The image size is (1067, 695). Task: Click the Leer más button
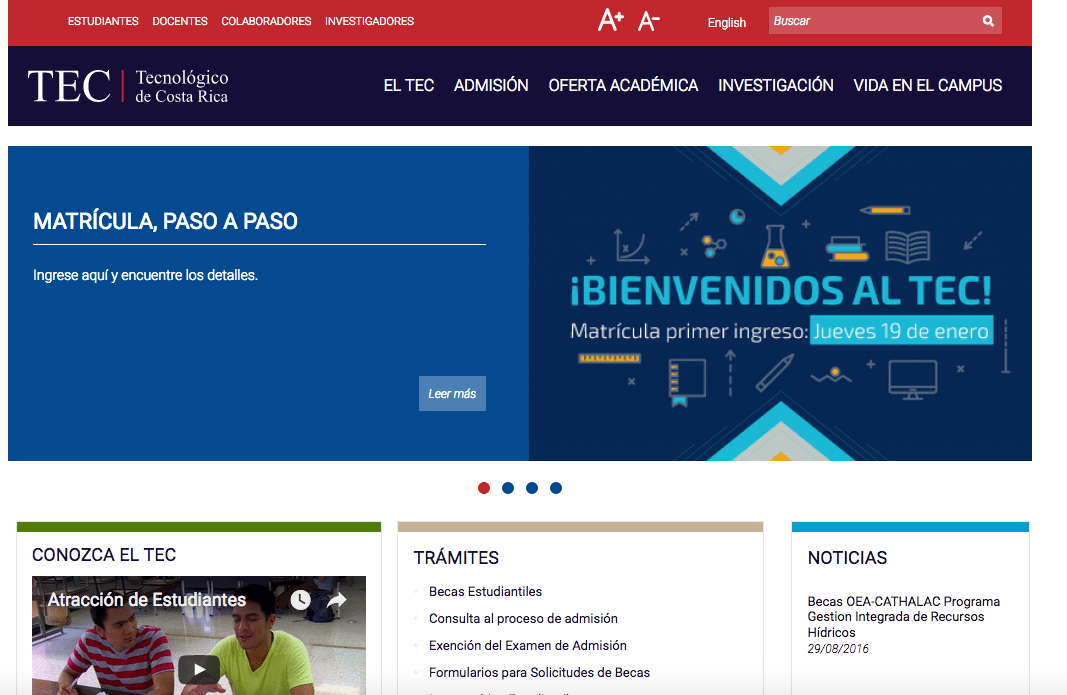[x=452, y=393]
